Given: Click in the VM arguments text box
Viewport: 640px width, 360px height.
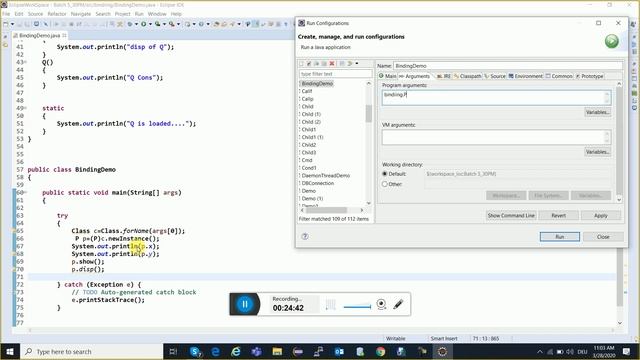Looking at the screenshot, I should 496,138.
